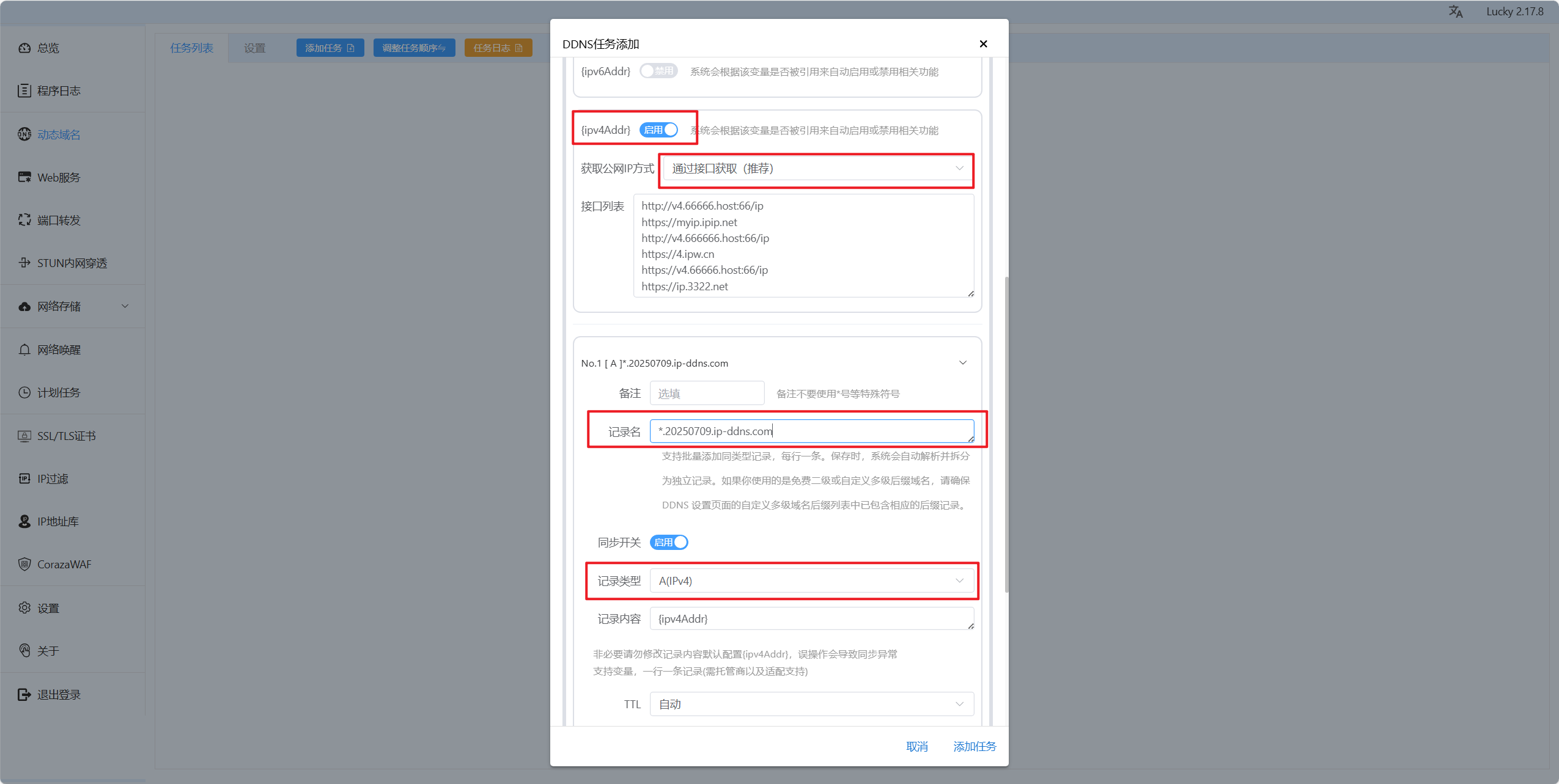This screenshot has height=784, width=1559.
Task: Click the 网络唤醒 bell icon
Action: click(24, 350)
